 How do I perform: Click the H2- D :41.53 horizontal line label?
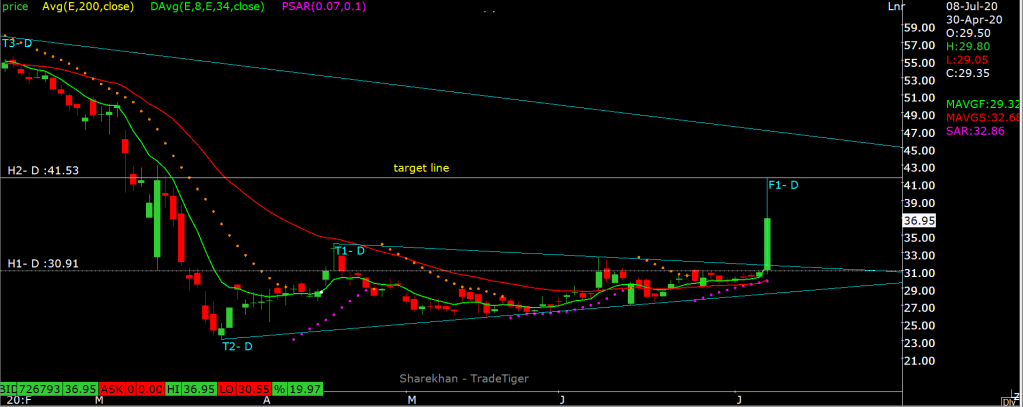pos(40,171)
